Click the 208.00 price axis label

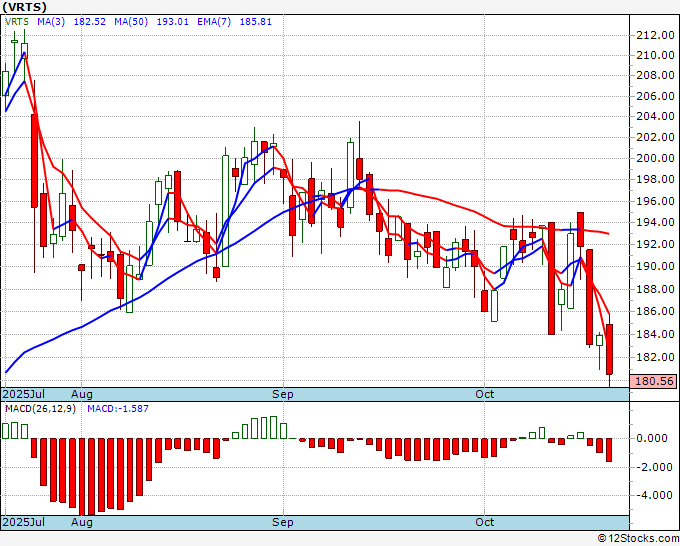click(655, 75)
